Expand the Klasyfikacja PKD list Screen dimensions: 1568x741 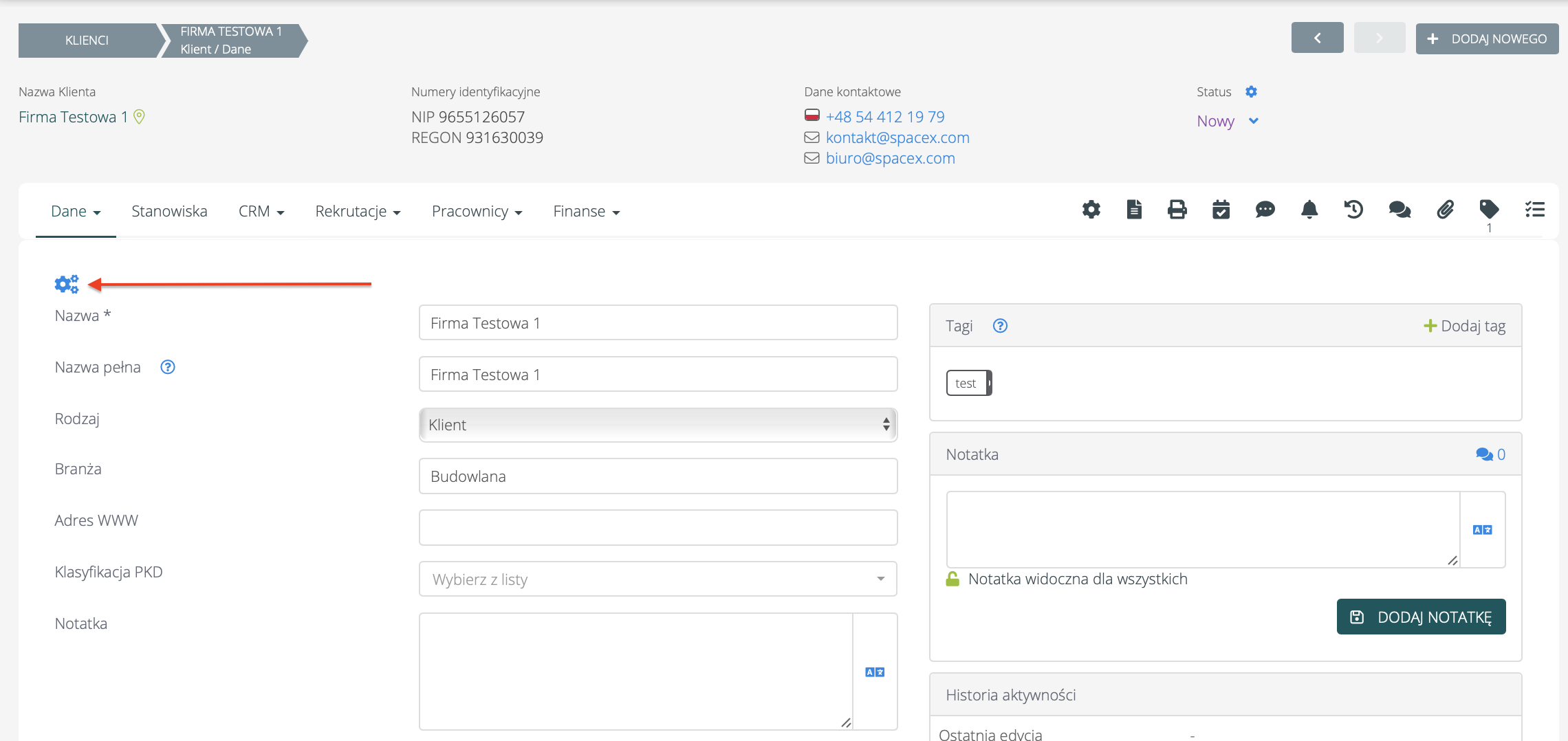657,579
